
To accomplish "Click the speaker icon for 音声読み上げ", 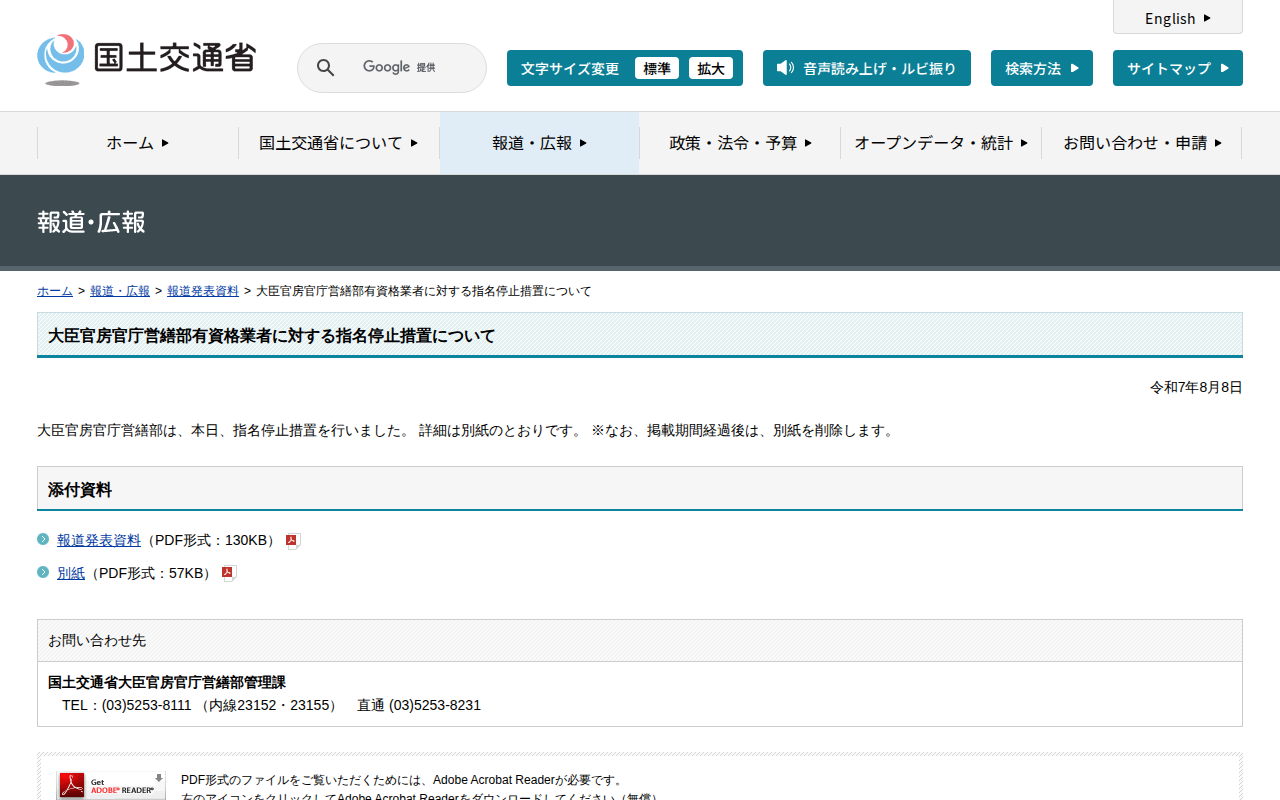I will [785, 68].
